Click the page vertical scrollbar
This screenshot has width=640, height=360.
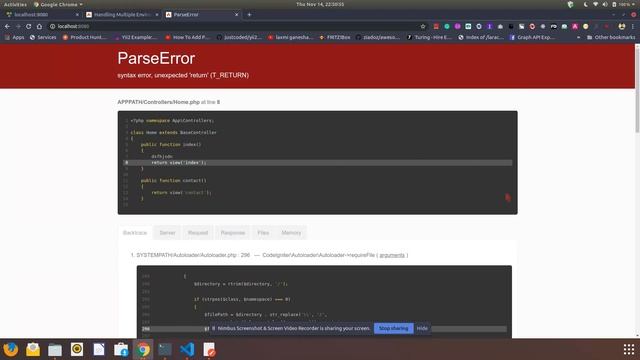637,90
